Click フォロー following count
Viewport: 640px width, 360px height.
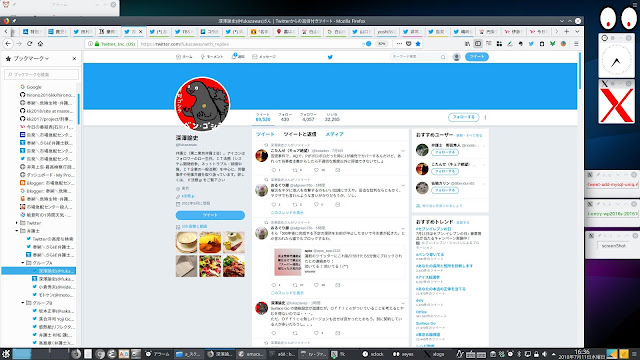click(285, 117)
